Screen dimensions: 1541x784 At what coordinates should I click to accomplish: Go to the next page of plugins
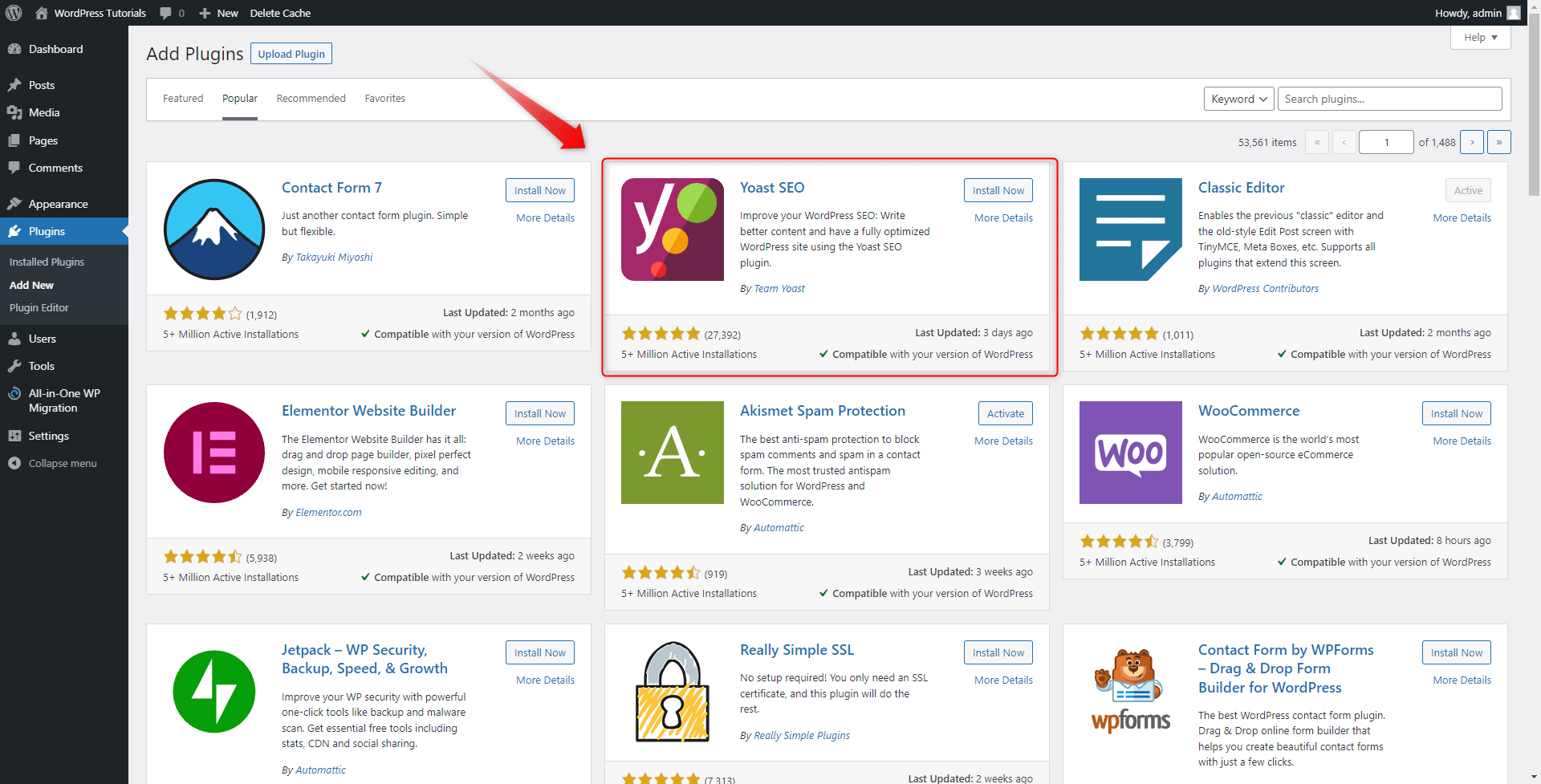(1472, 142)
